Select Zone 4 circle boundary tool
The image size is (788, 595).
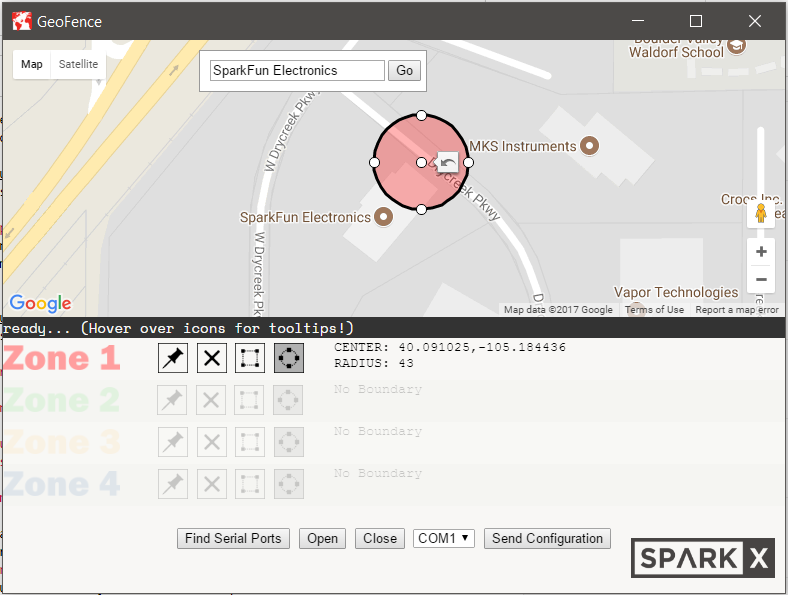(x=288, y=484)
